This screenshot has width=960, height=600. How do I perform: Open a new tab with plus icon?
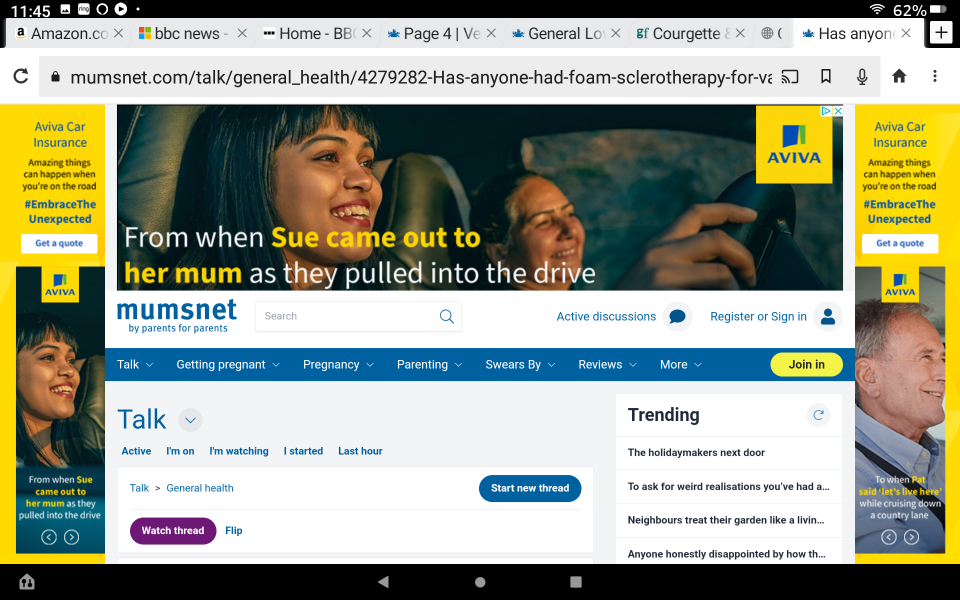(941, 33)
